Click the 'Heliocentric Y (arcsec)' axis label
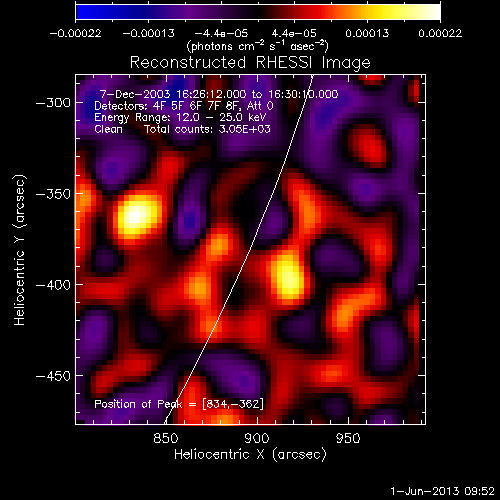The height and width of the screenshot is (500, 500). pos(20,250)
